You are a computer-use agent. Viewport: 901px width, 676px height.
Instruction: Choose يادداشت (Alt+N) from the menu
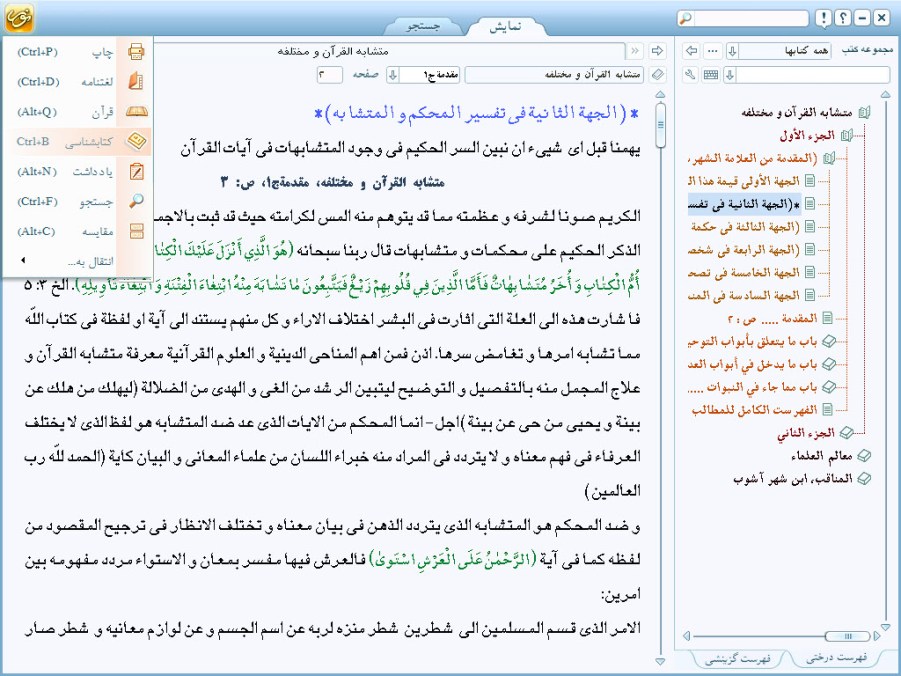(78, 171)
